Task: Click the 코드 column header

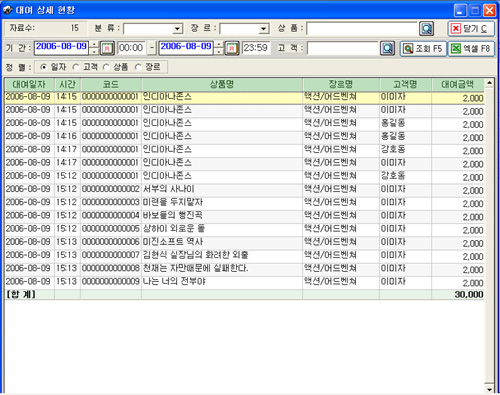Action: tap(111, 85)
